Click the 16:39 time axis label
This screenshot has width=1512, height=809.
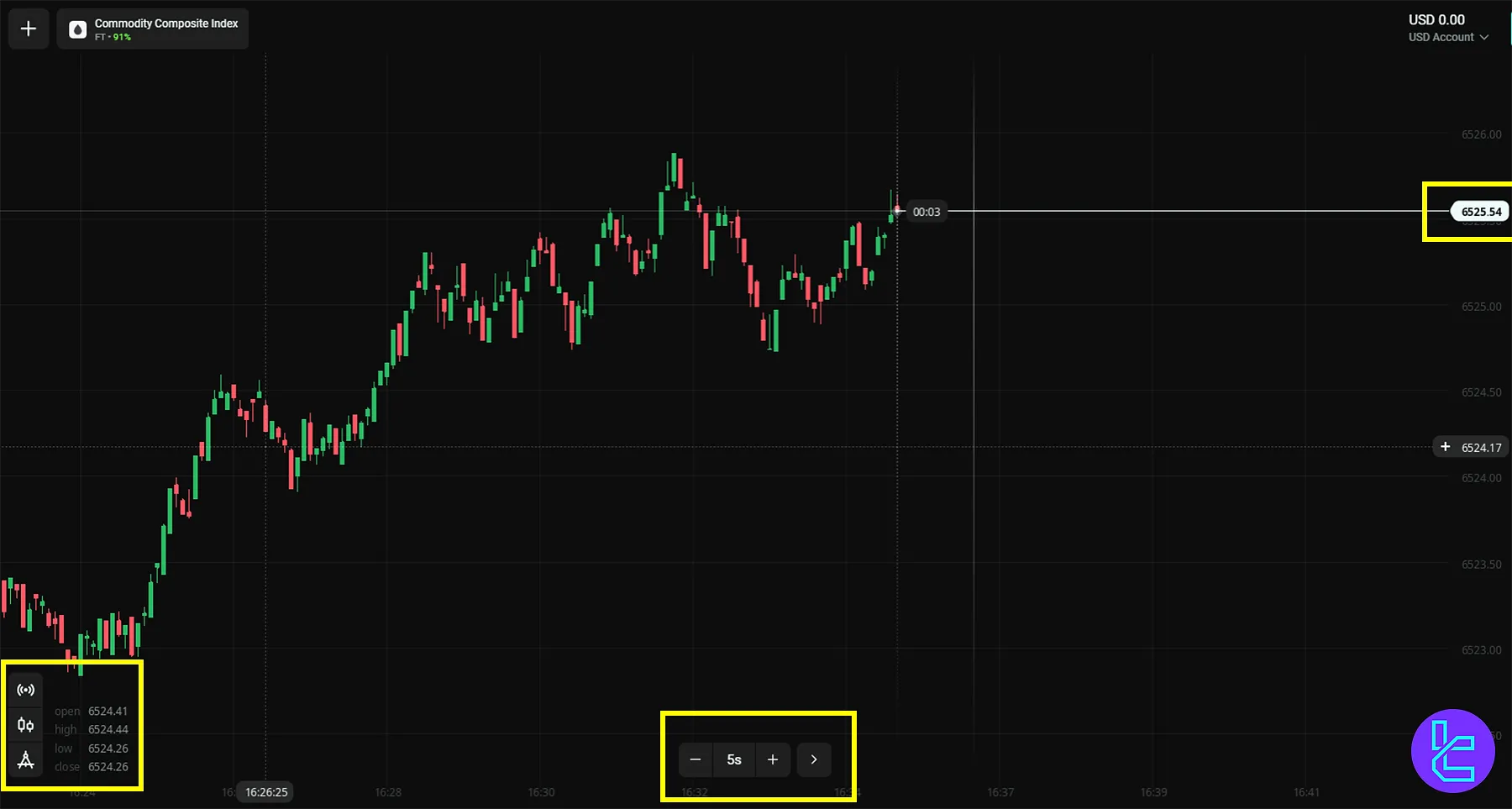pyautogui.click(x=1153, y=792)
